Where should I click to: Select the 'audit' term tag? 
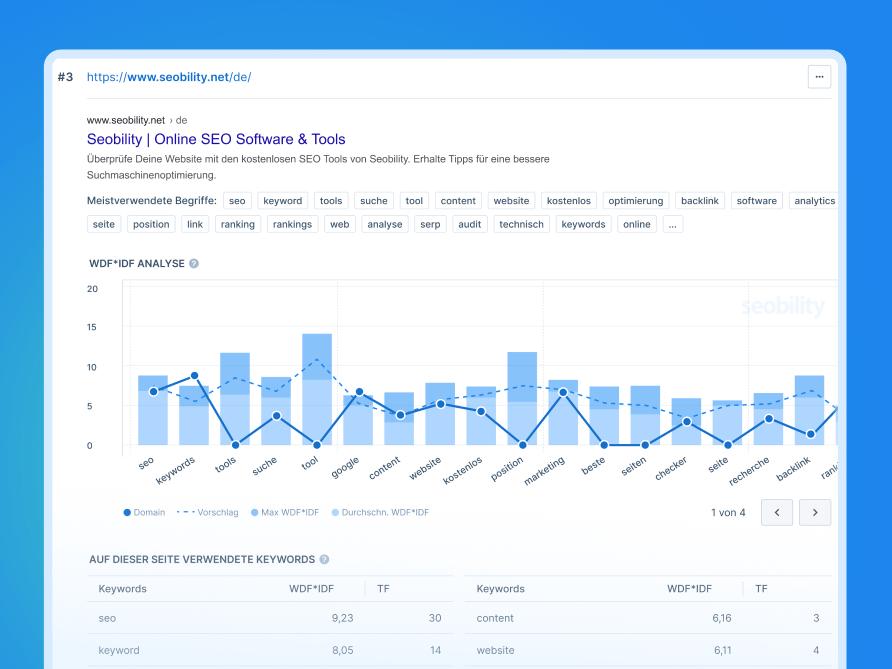470,224
